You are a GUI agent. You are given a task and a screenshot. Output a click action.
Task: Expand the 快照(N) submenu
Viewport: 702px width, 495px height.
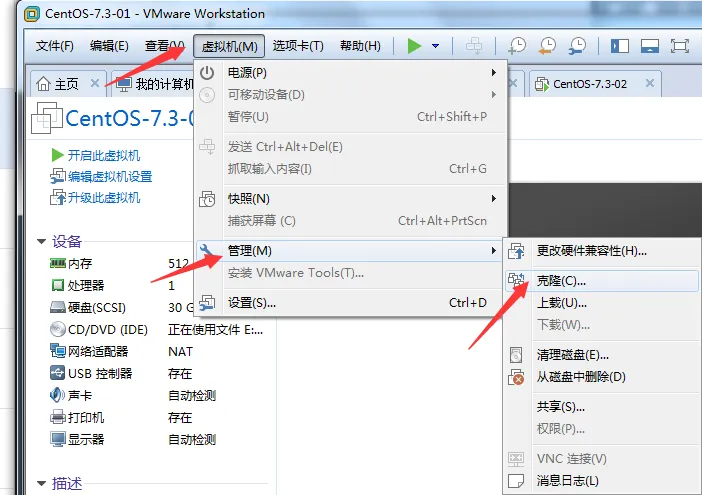point(352,198)
